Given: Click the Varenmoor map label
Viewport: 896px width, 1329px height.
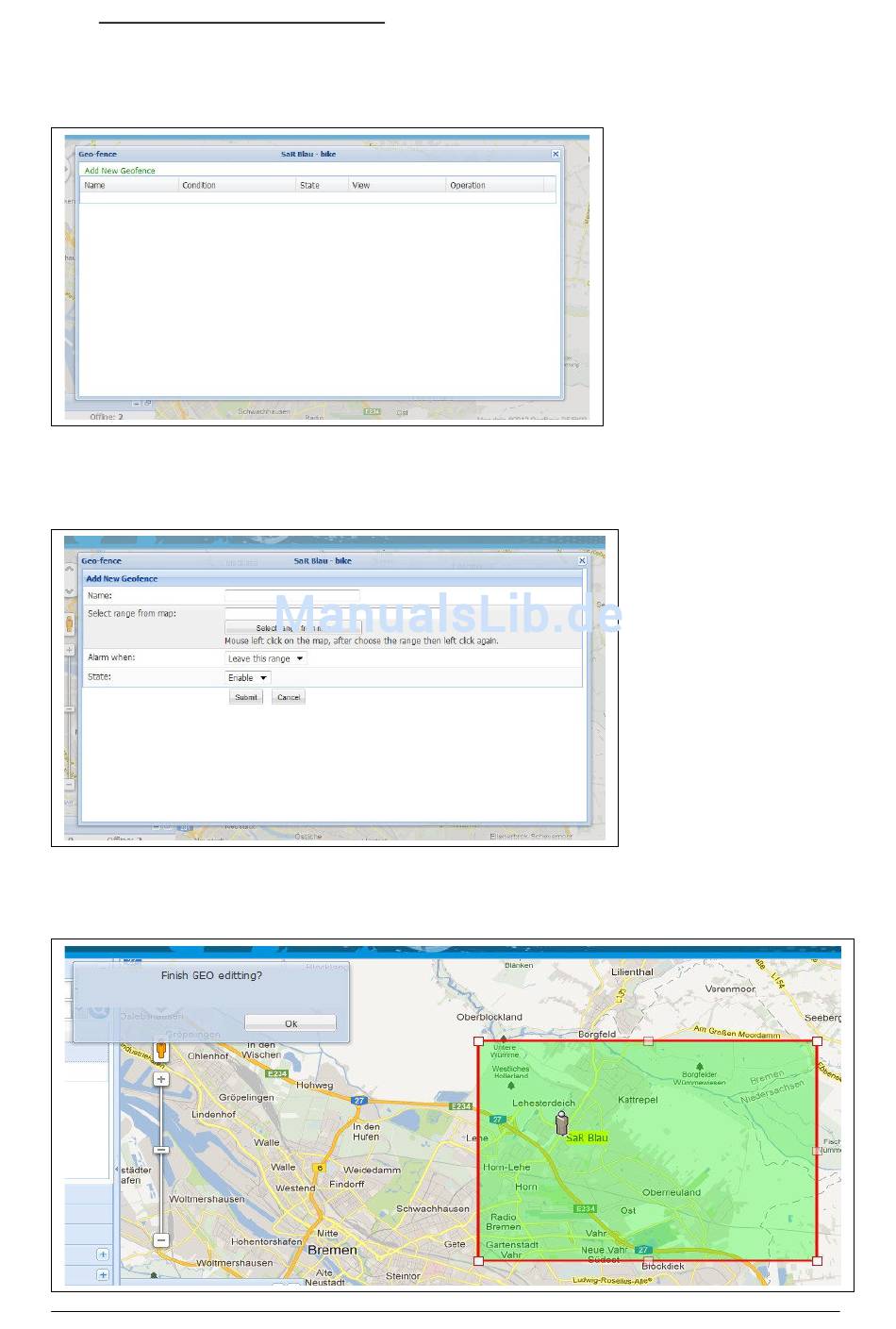Looking at the screenshot, I should point(731,989).
